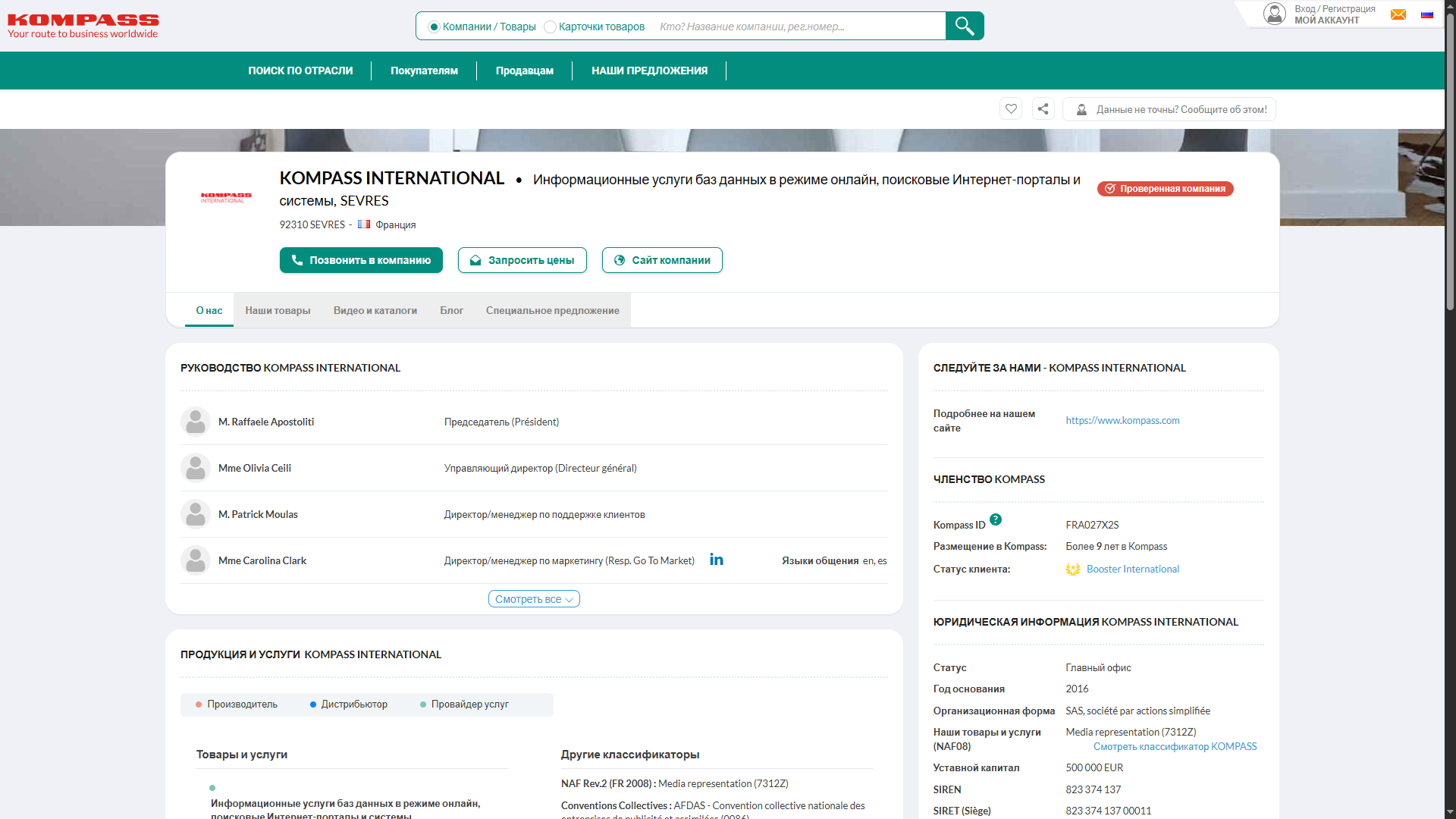Open НАШИ ПРЕДЛОЖЕНИЯ menu
Image resolution: width=1456 pixels, height=819 pixels.
[x=649, y=71]
